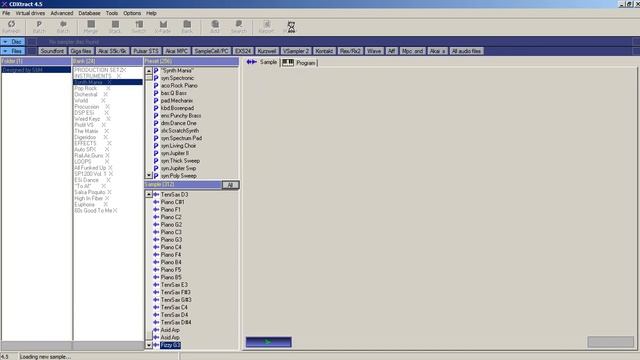Expand the Files dropdown
Image resolution: width=640 pixels, height=360 pixels.
[x=13, y=51]
